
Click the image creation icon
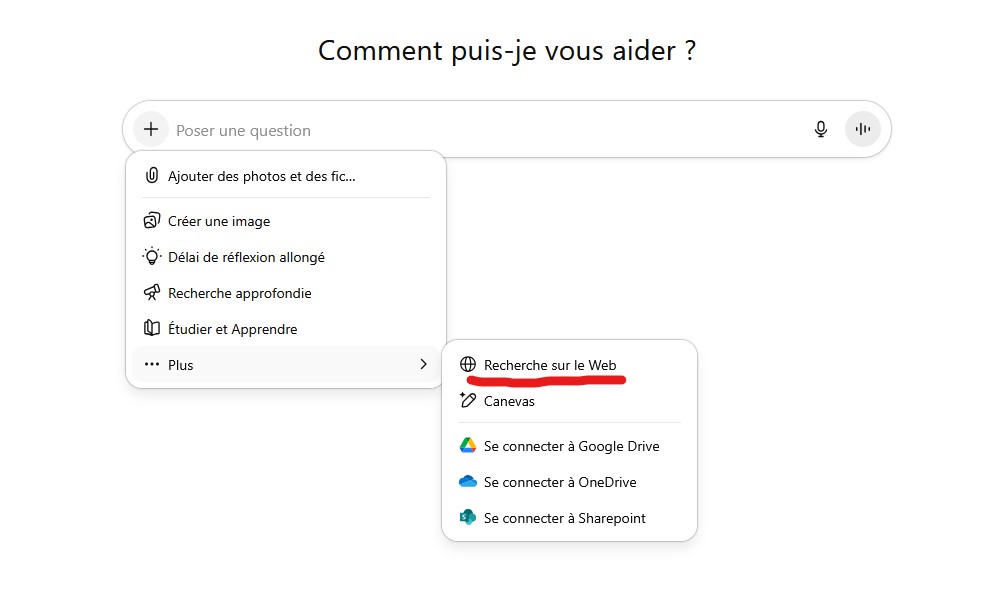pos(152,221)
